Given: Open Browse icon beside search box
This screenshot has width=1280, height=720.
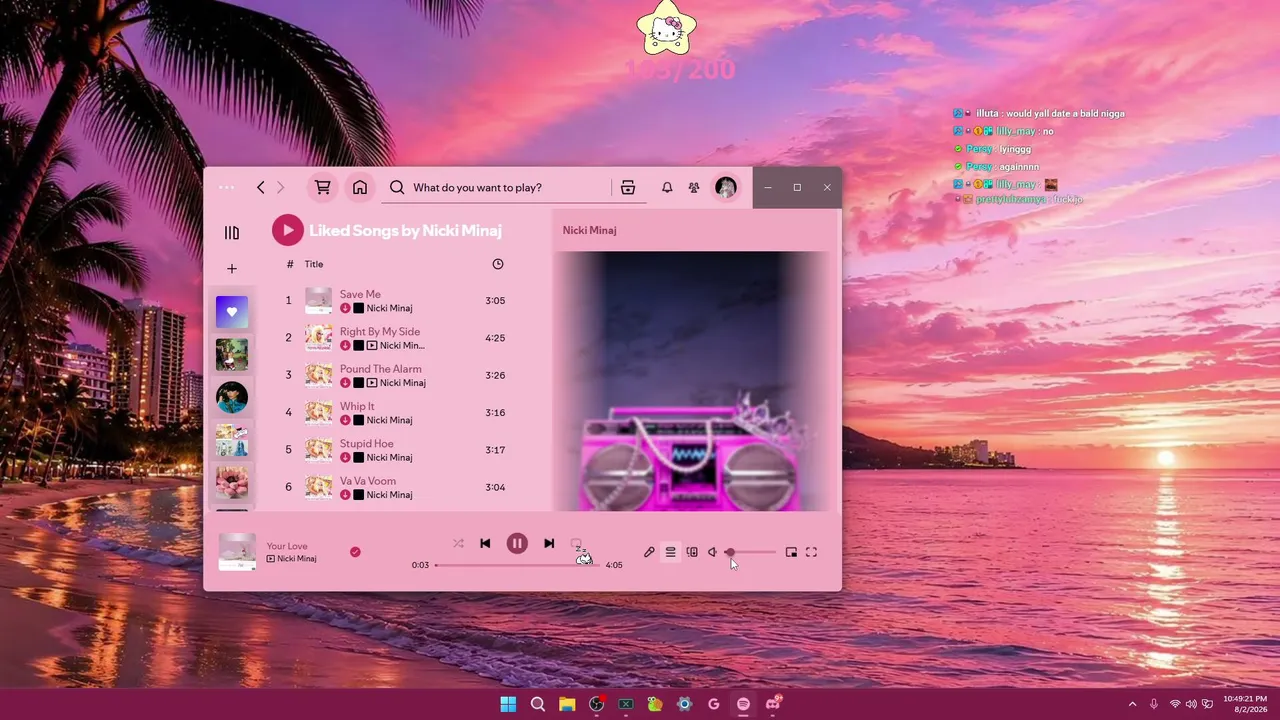Looking at the screenshot, I should coord(628,187).
